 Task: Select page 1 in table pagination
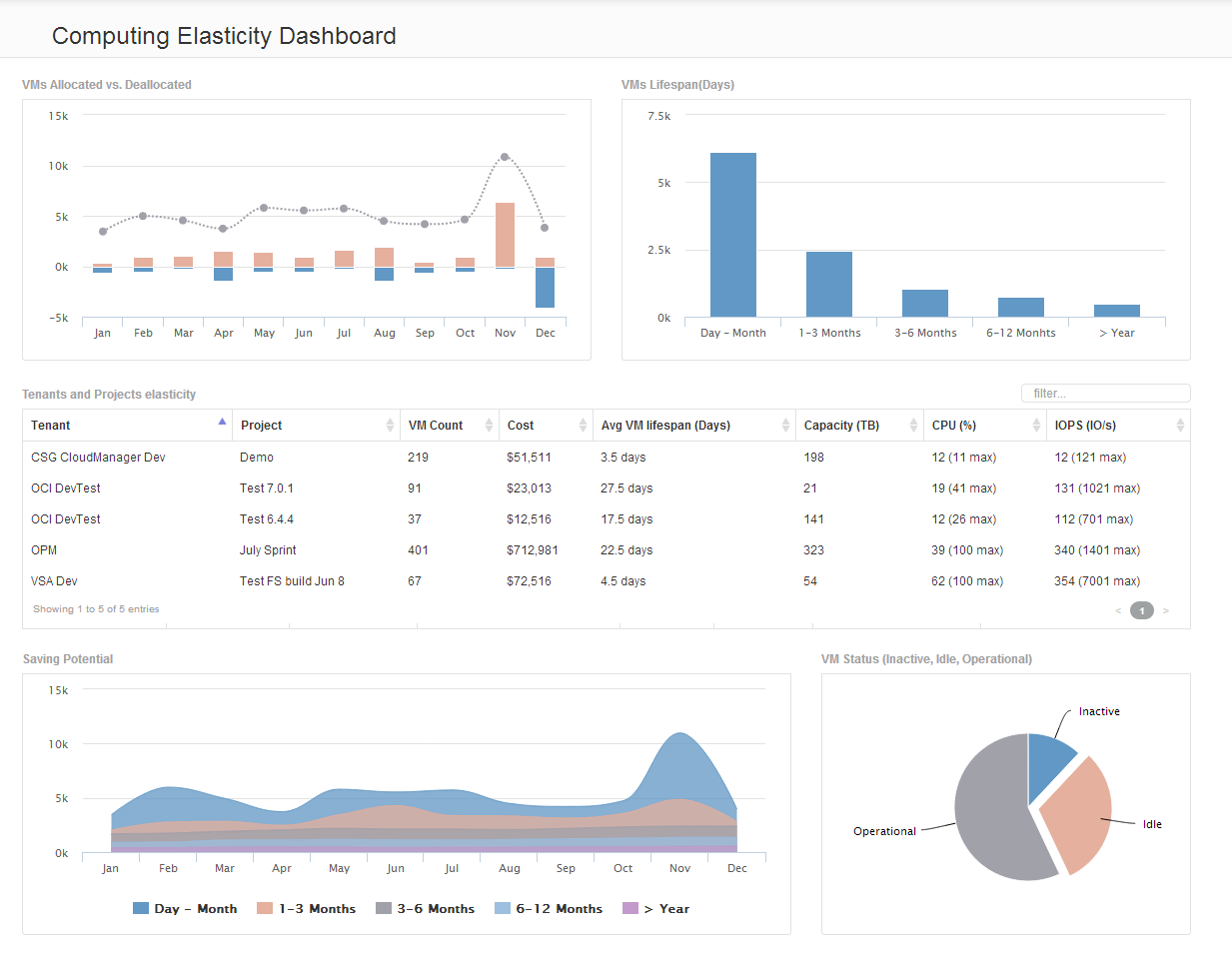(x=1141, y=610)
